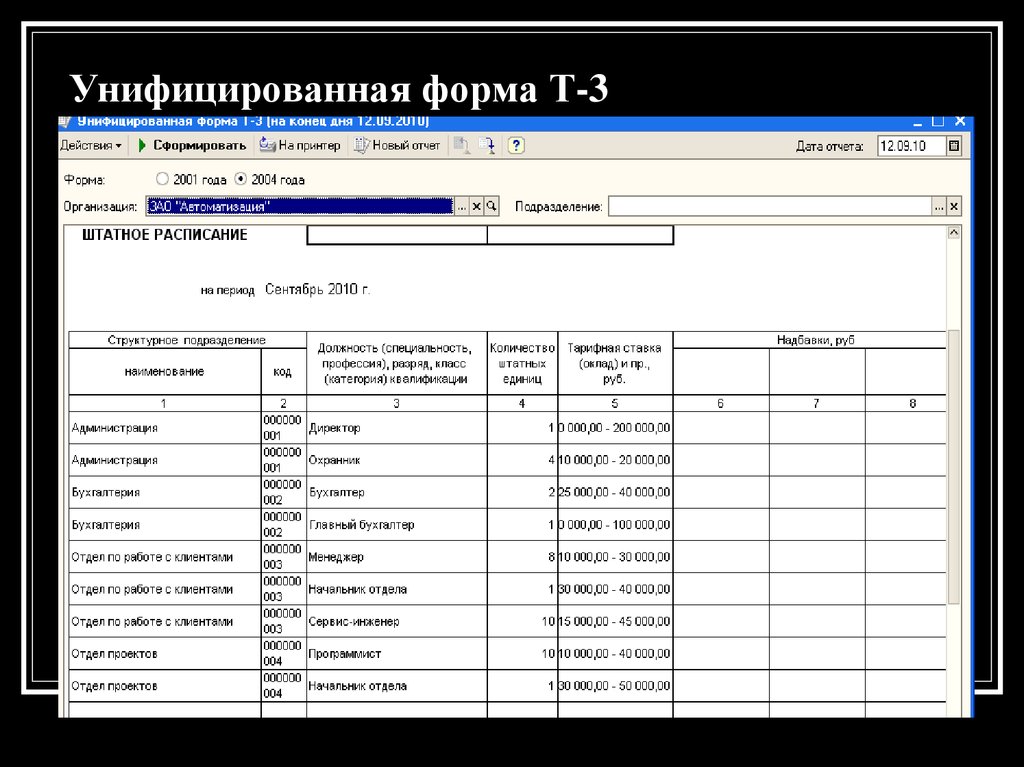Open the Организация selection with ... button
The height and width of the screenshot is (767, 1024).
[x=463, y=205]
